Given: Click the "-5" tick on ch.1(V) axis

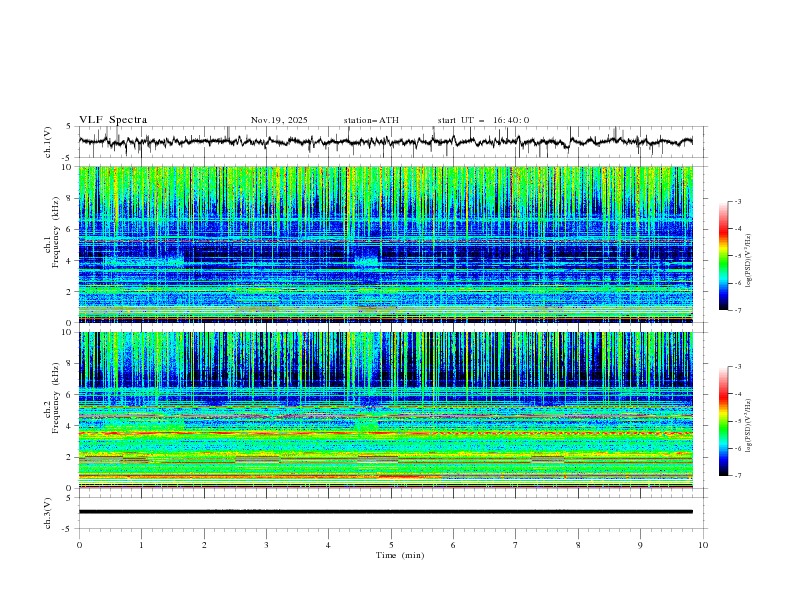Looking at the screenshot, I should pyautogui.click(x=67, y=158).
